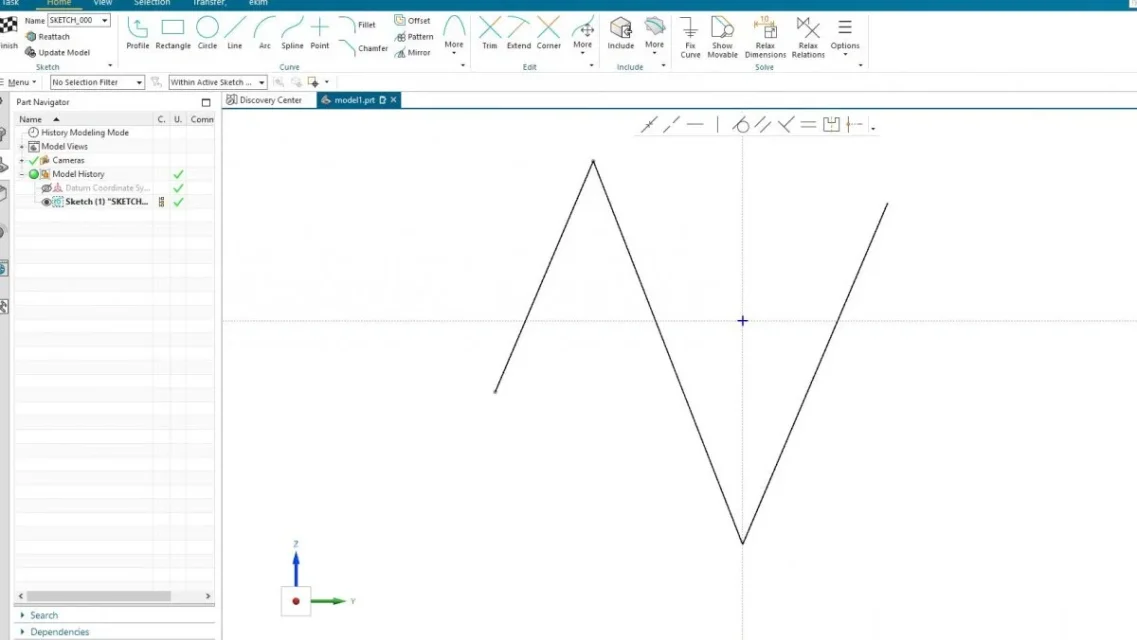Show the hidden Datum Coordinate System

pos(46,188)
